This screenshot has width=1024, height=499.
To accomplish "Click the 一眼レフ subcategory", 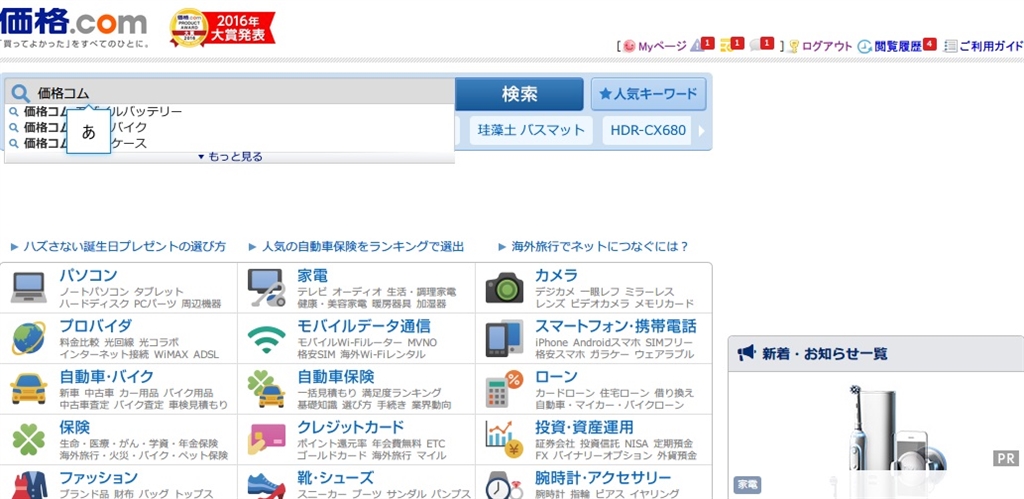I will 600,292.
